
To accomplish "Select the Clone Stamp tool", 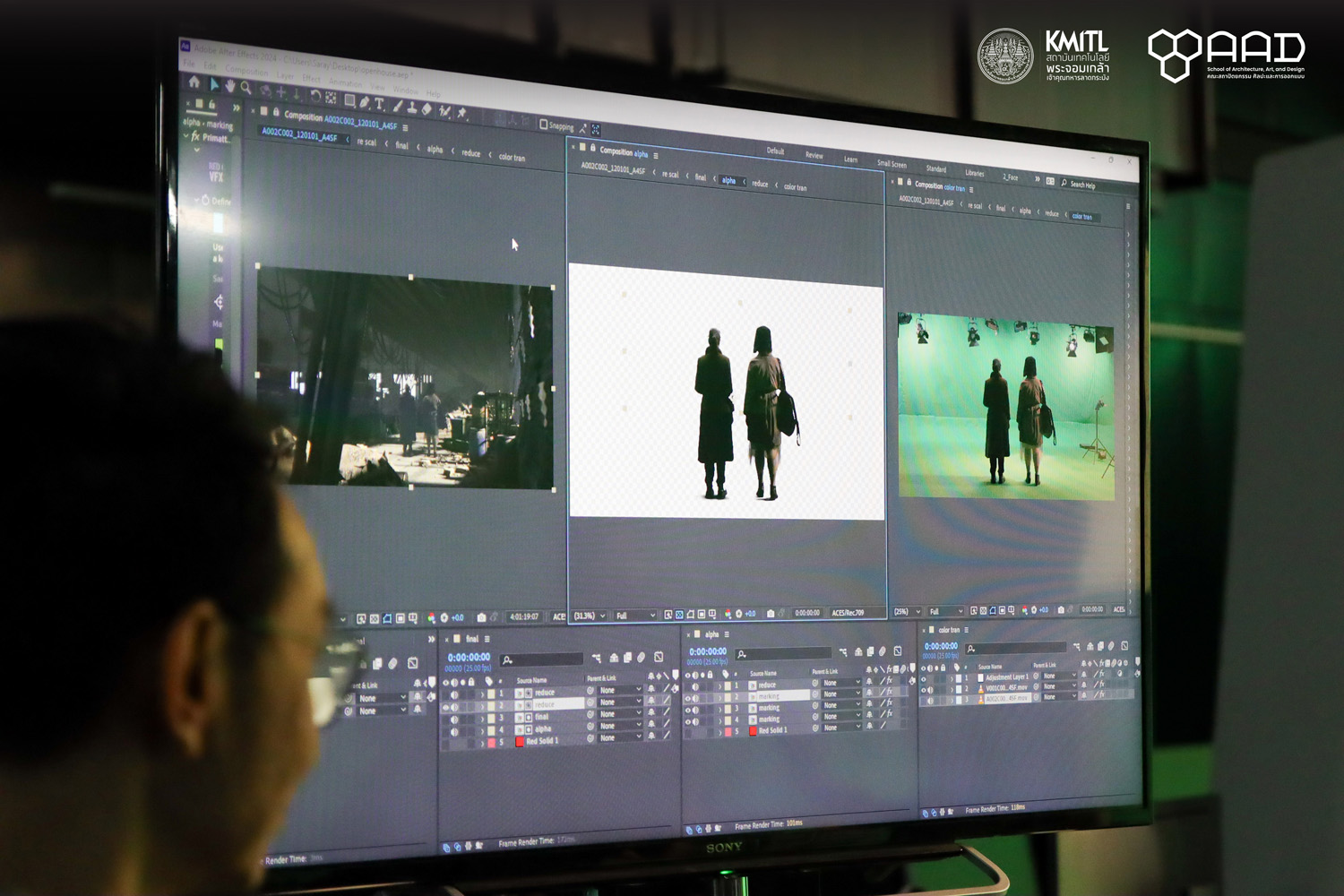I will pyautogui.click(x=411, y=108).
